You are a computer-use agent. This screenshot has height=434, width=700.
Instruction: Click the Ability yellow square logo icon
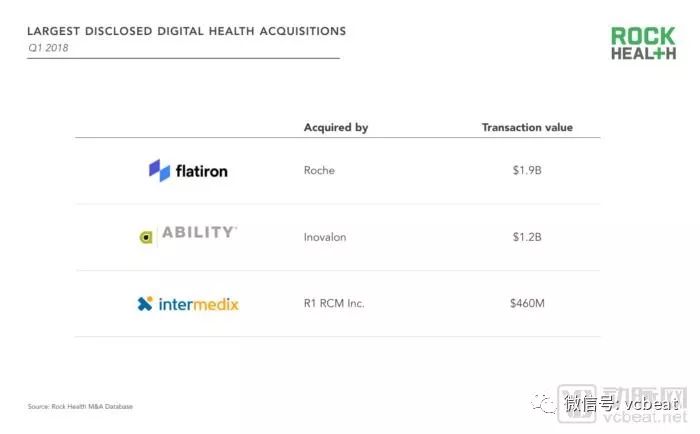146,237
